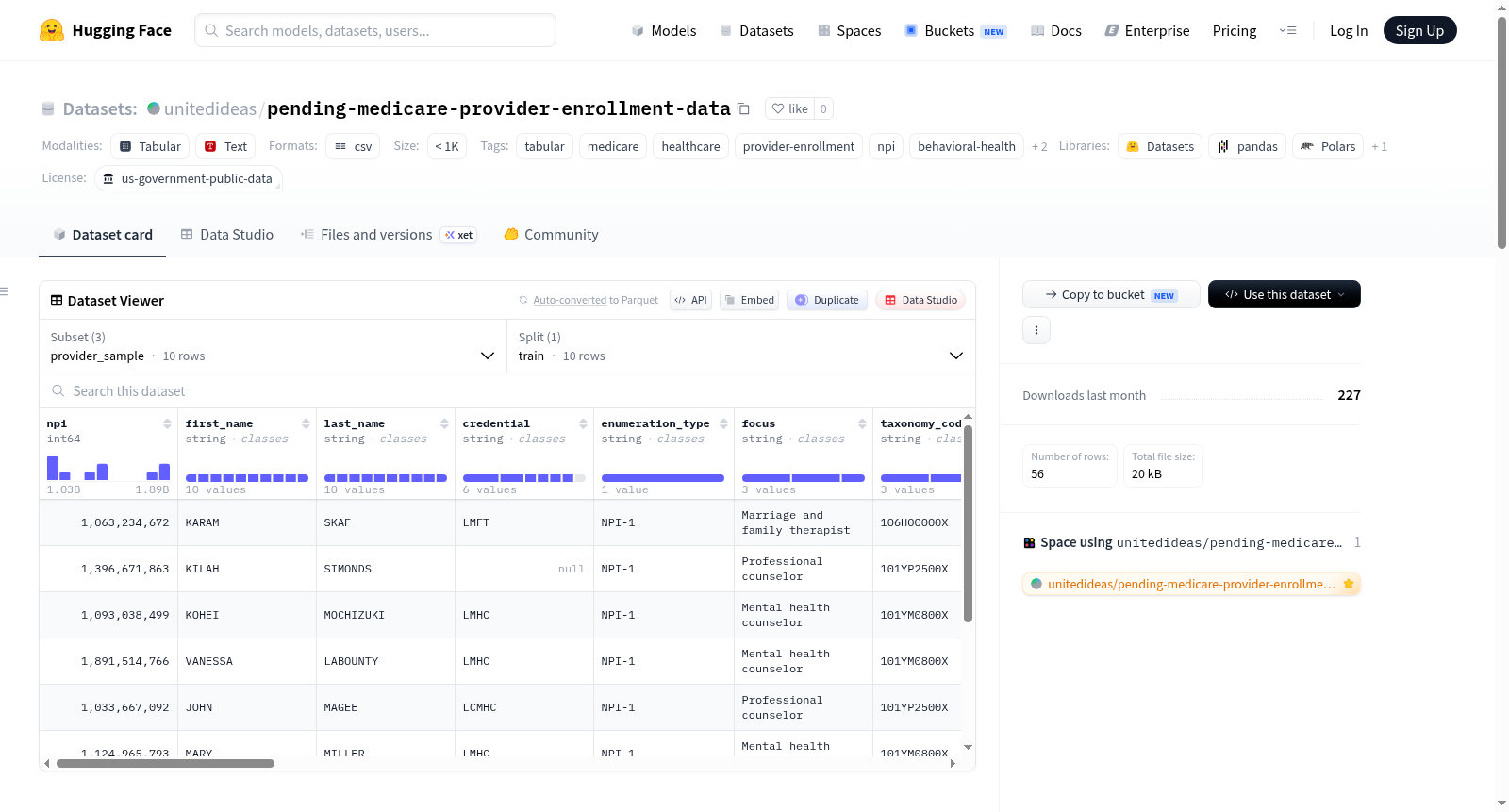Viewport: 1509px width, 812px height.
Task: Sort by first_name column sort icon
Action: pos(306,423)
